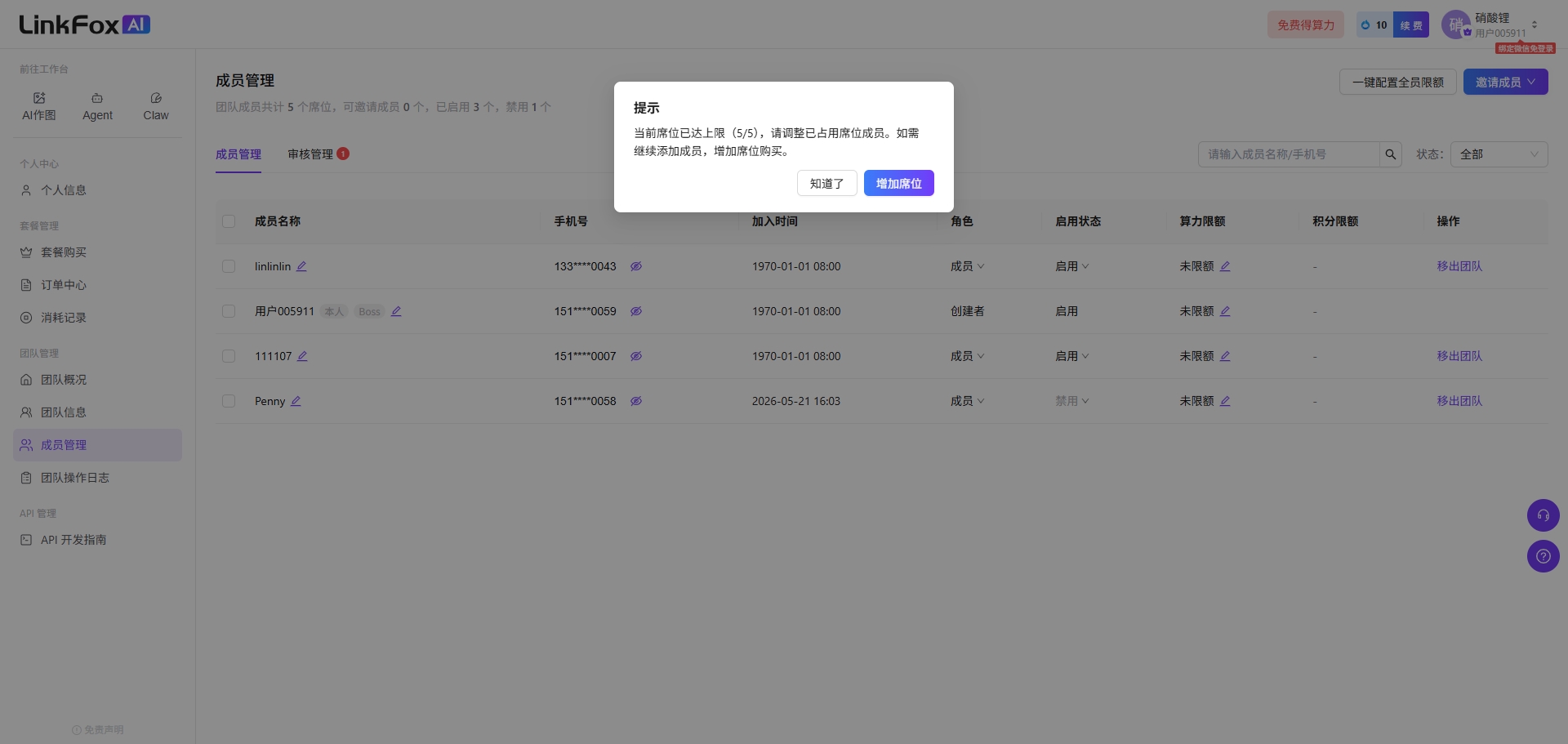Reveal phone number 151****0059
1568x744 pixels.
point(636,311)
